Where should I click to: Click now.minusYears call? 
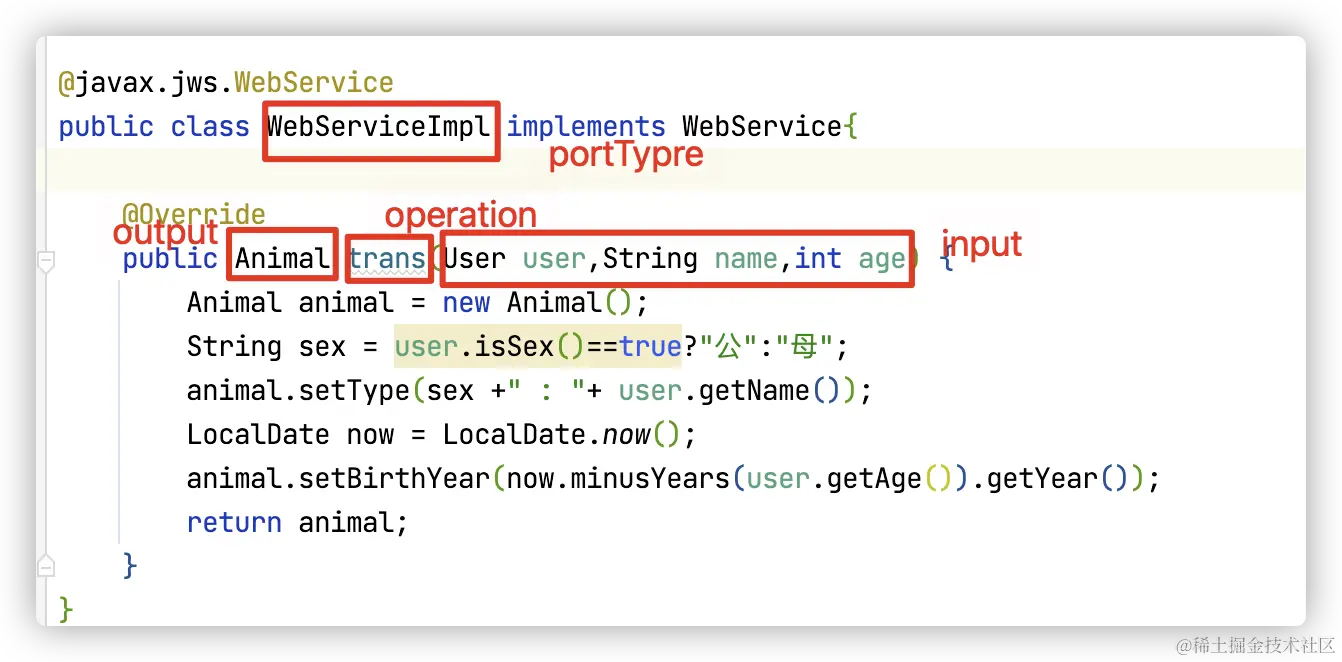click(x=618, y=479)
